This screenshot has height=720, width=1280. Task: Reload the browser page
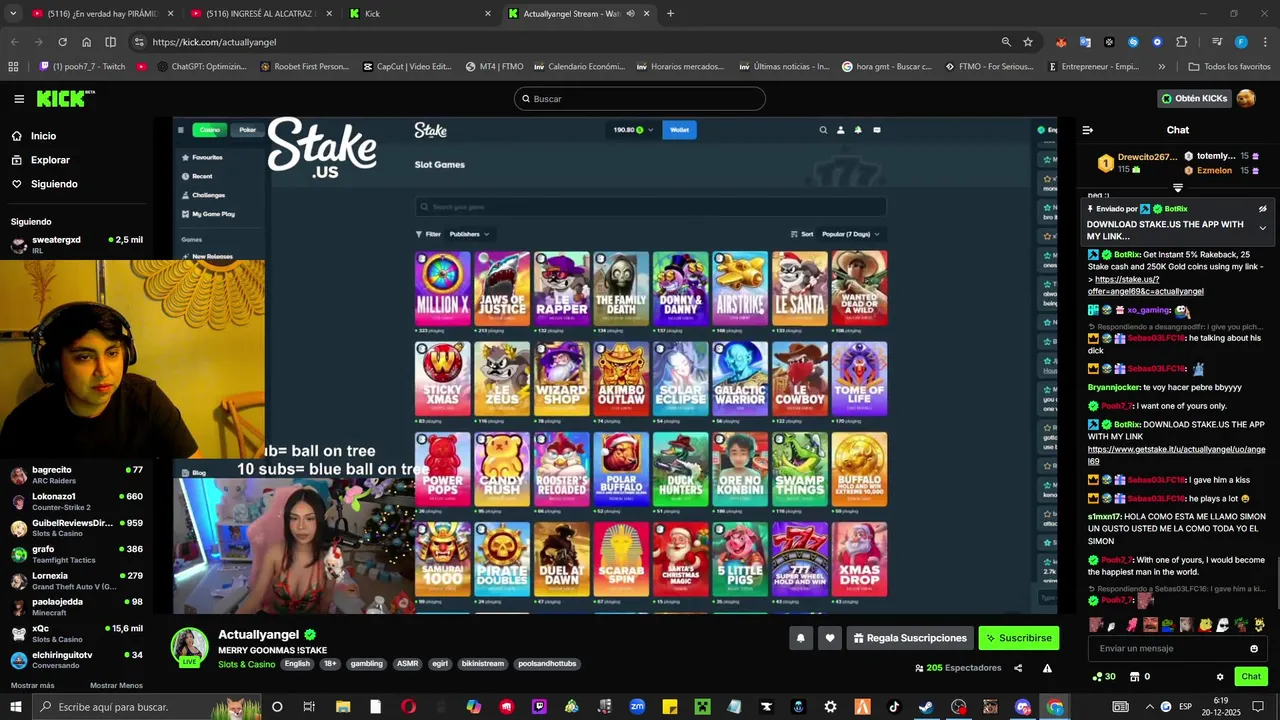pos(62,42)
